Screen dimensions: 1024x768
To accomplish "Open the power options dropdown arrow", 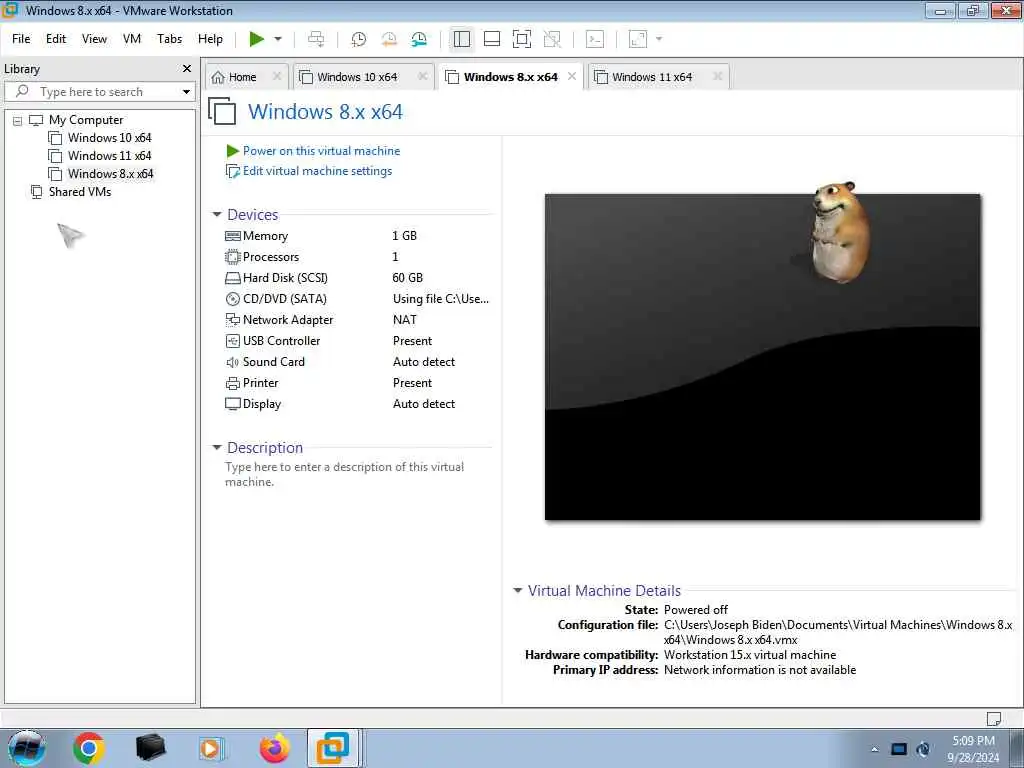I will 278,39.
